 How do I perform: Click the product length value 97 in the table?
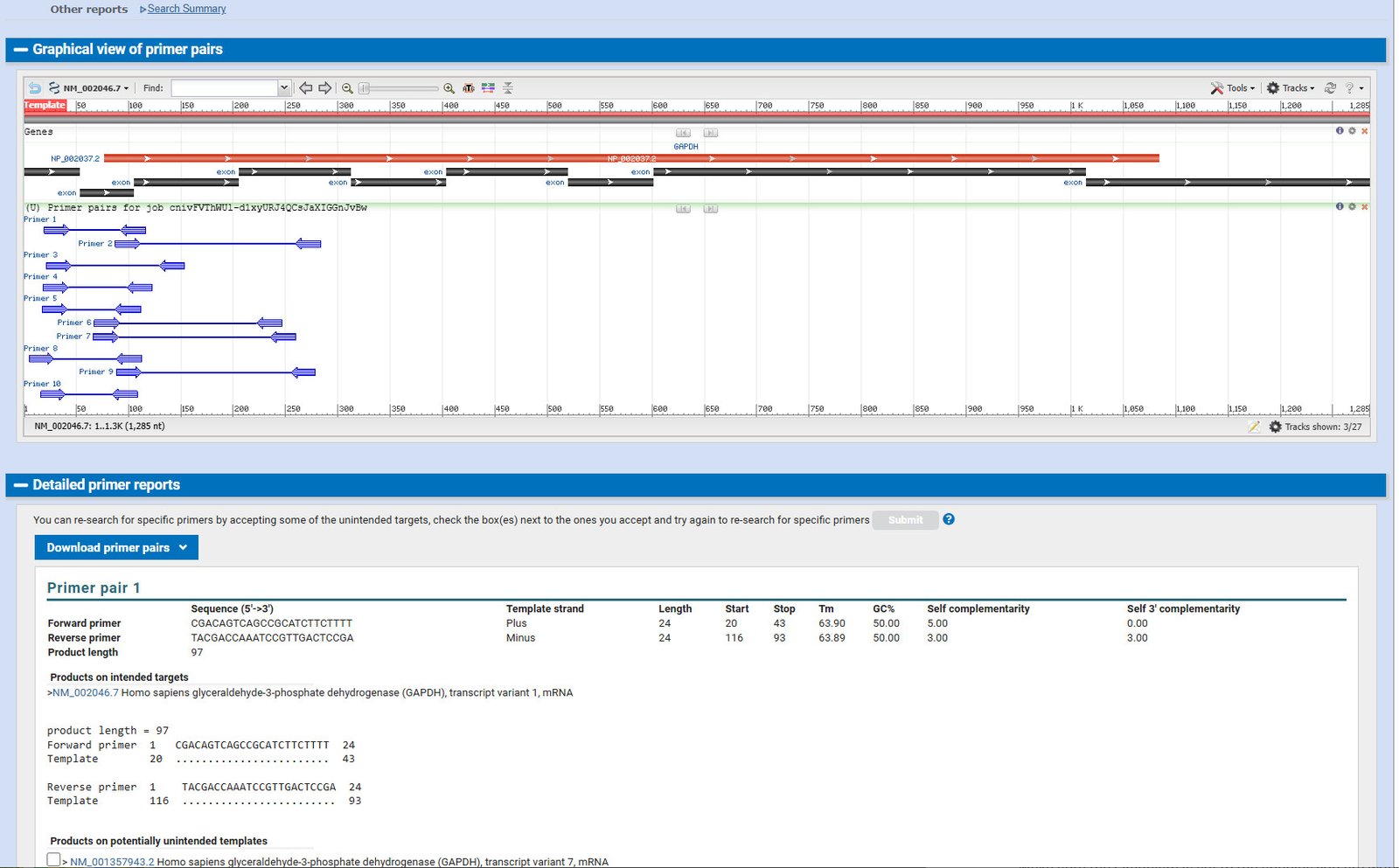[197, 652]
